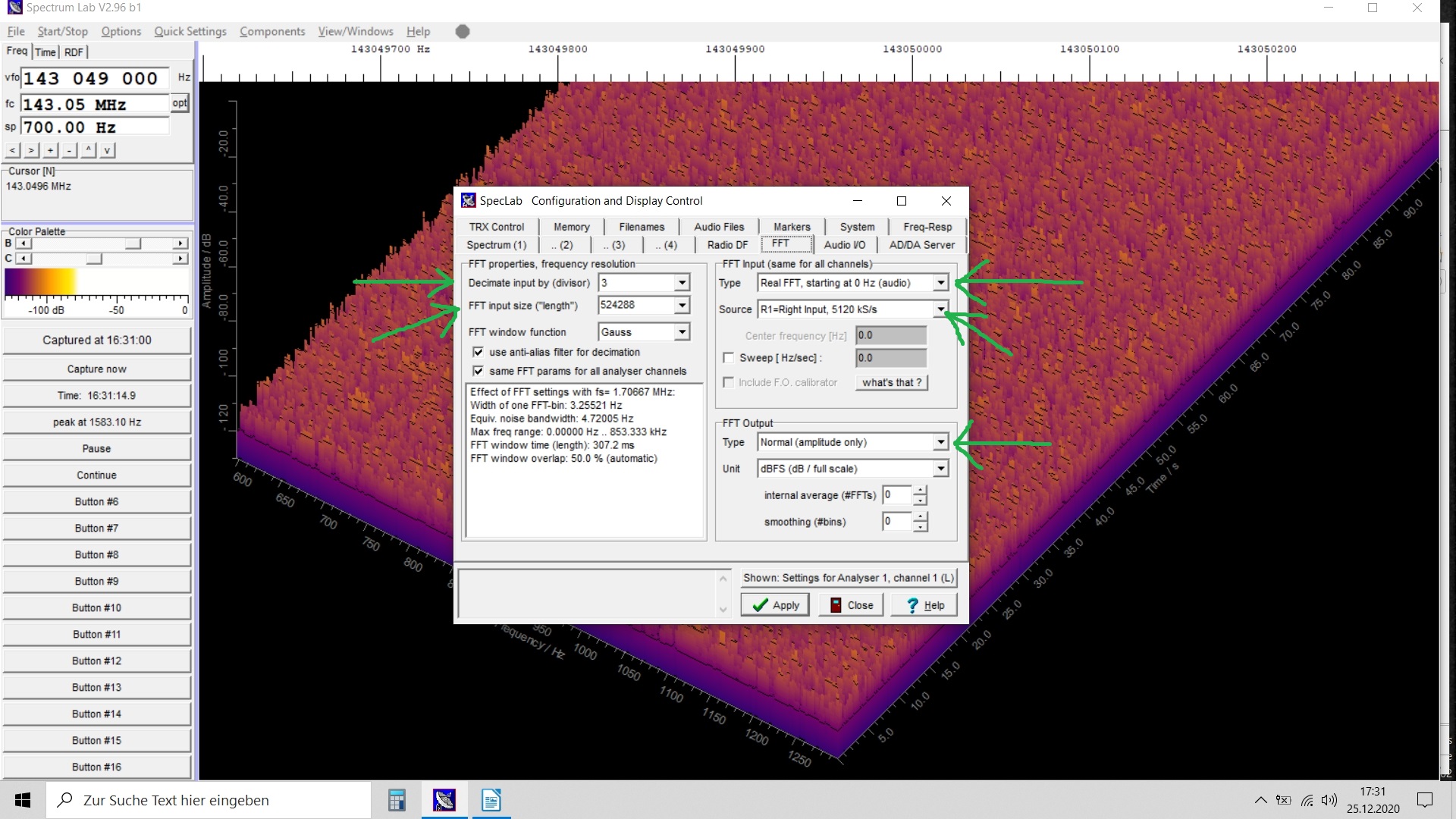
Task: Click the color palette gradient bar
Action: click(x=96, y=282)
